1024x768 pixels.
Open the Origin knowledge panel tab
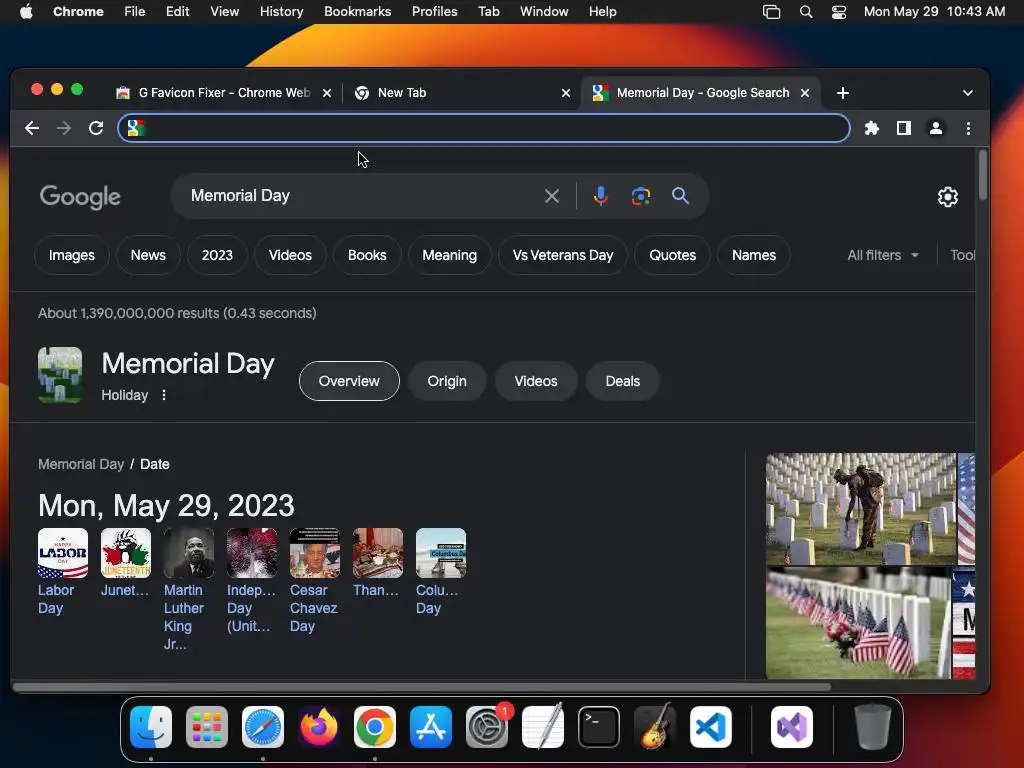[447, 381]
